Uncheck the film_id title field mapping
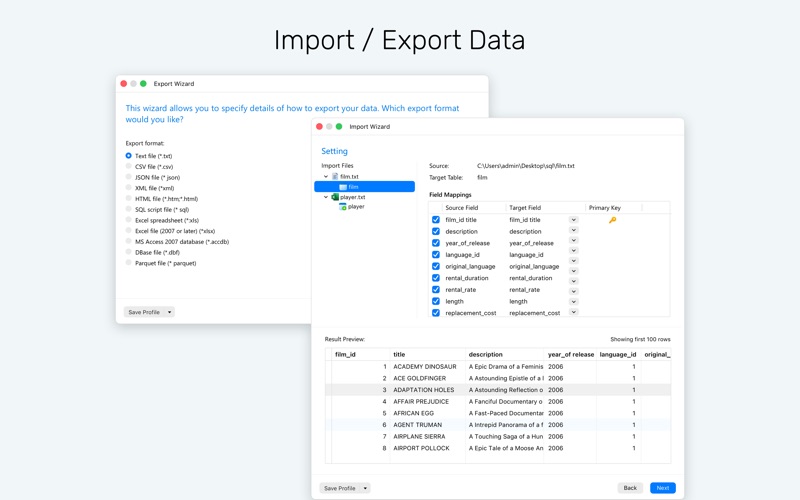Screen dimensions: 800x500 click(x=436, y=219)
